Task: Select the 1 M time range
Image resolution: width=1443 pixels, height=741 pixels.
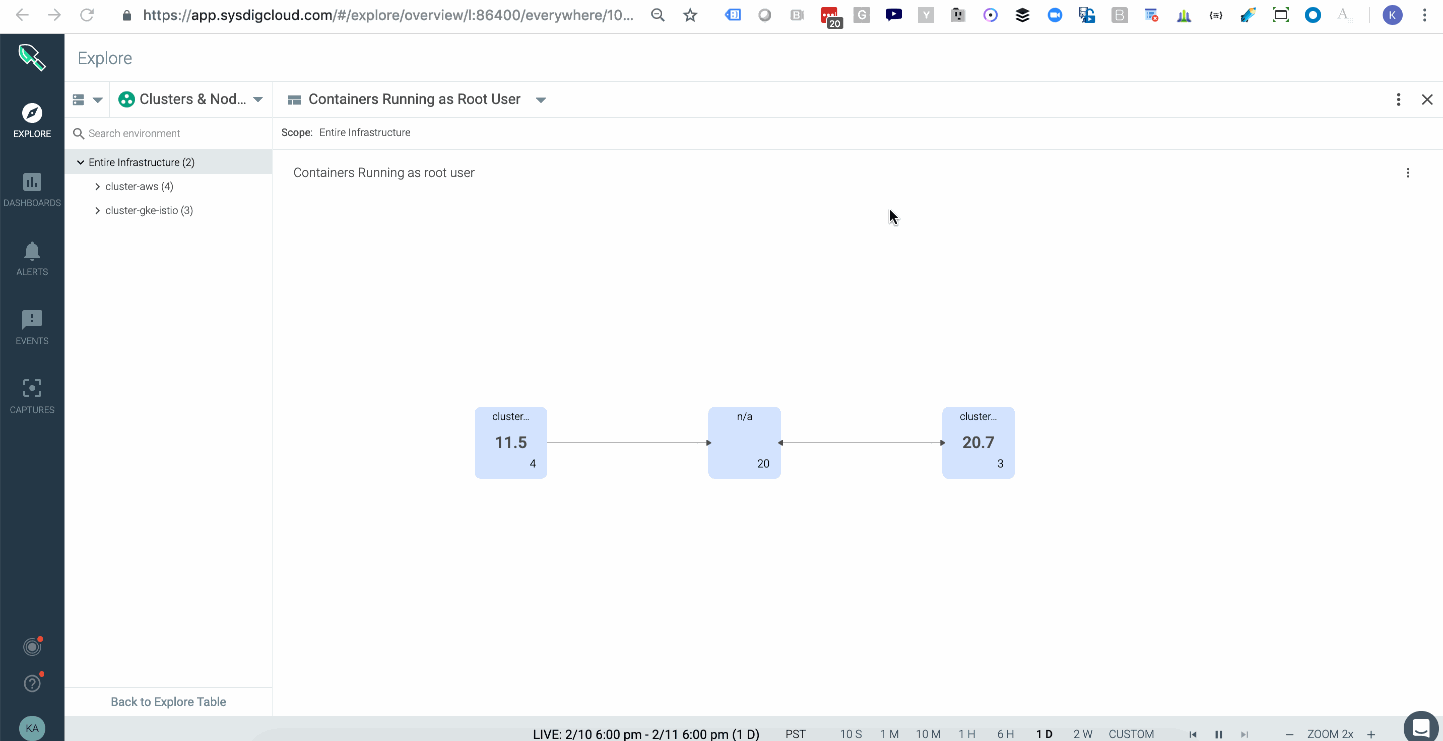Action: [x=889, y=734]
